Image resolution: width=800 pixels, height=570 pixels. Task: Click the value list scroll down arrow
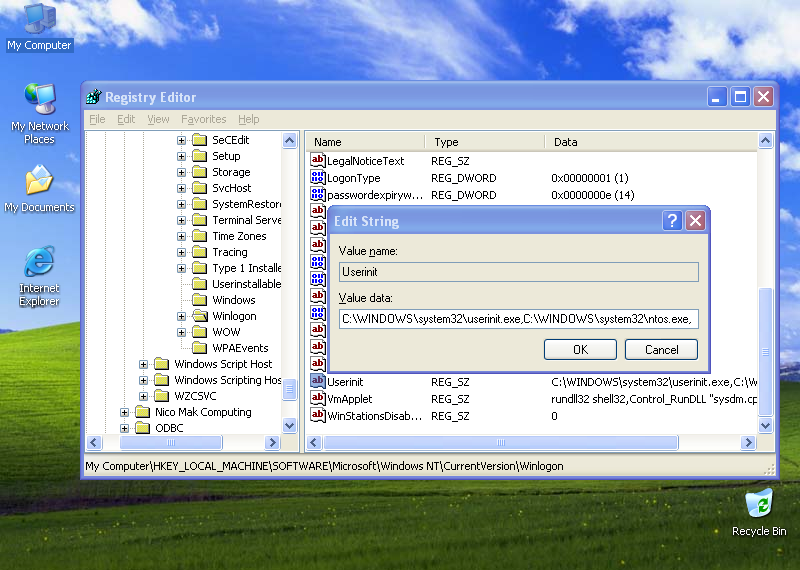click(x=765, y=425)
